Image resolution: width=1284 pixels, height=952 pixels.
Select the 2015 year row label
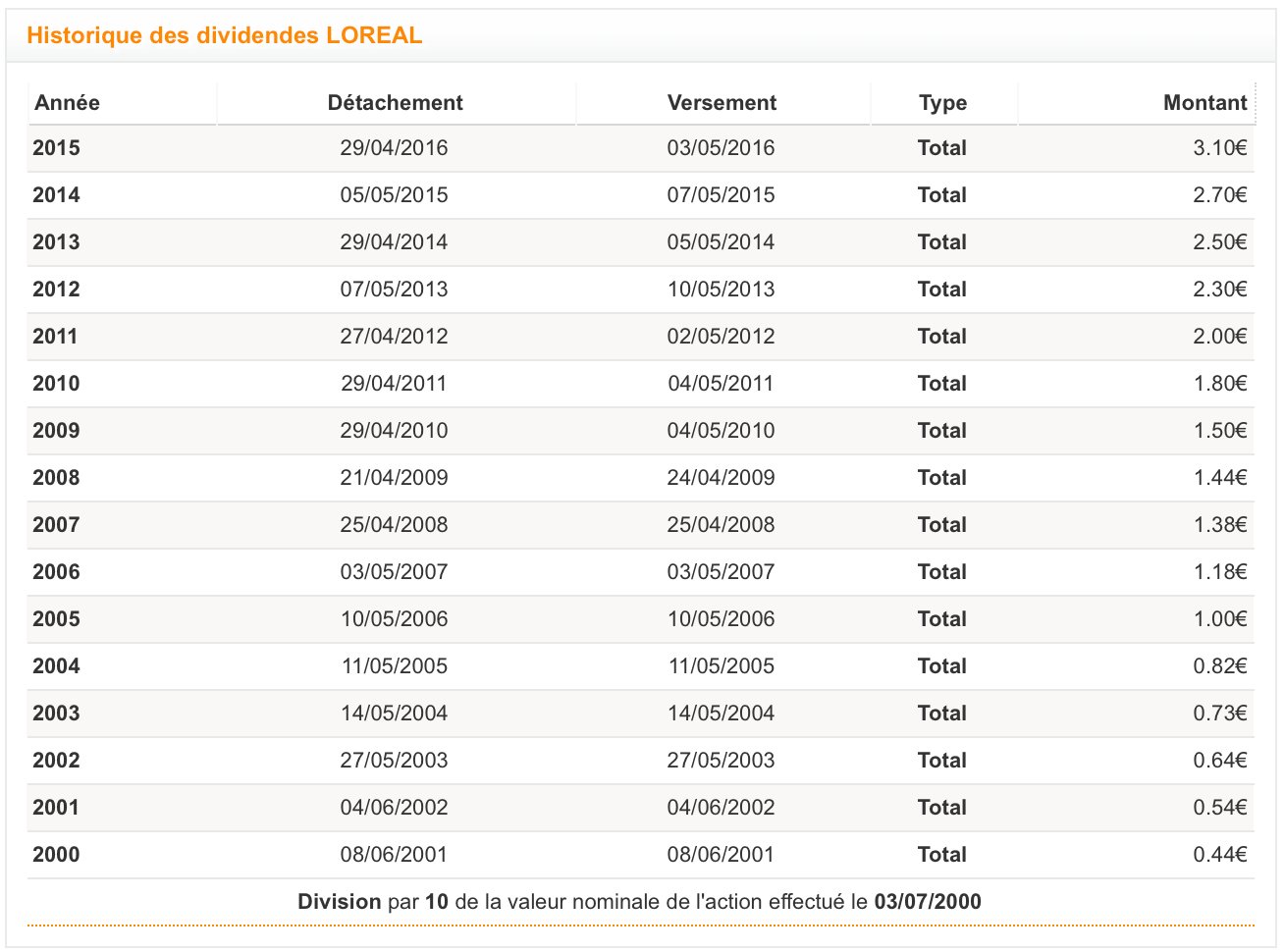point(56,148)
